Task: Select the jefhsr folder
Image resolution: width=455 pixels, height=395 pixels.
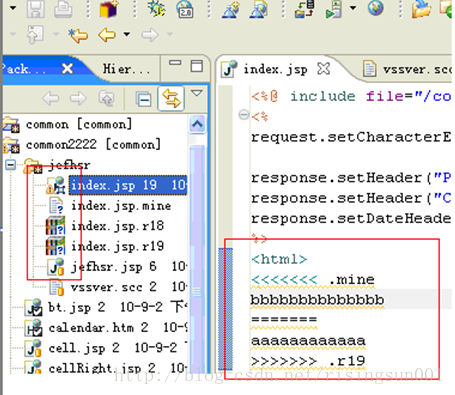Action: [69, 165]
